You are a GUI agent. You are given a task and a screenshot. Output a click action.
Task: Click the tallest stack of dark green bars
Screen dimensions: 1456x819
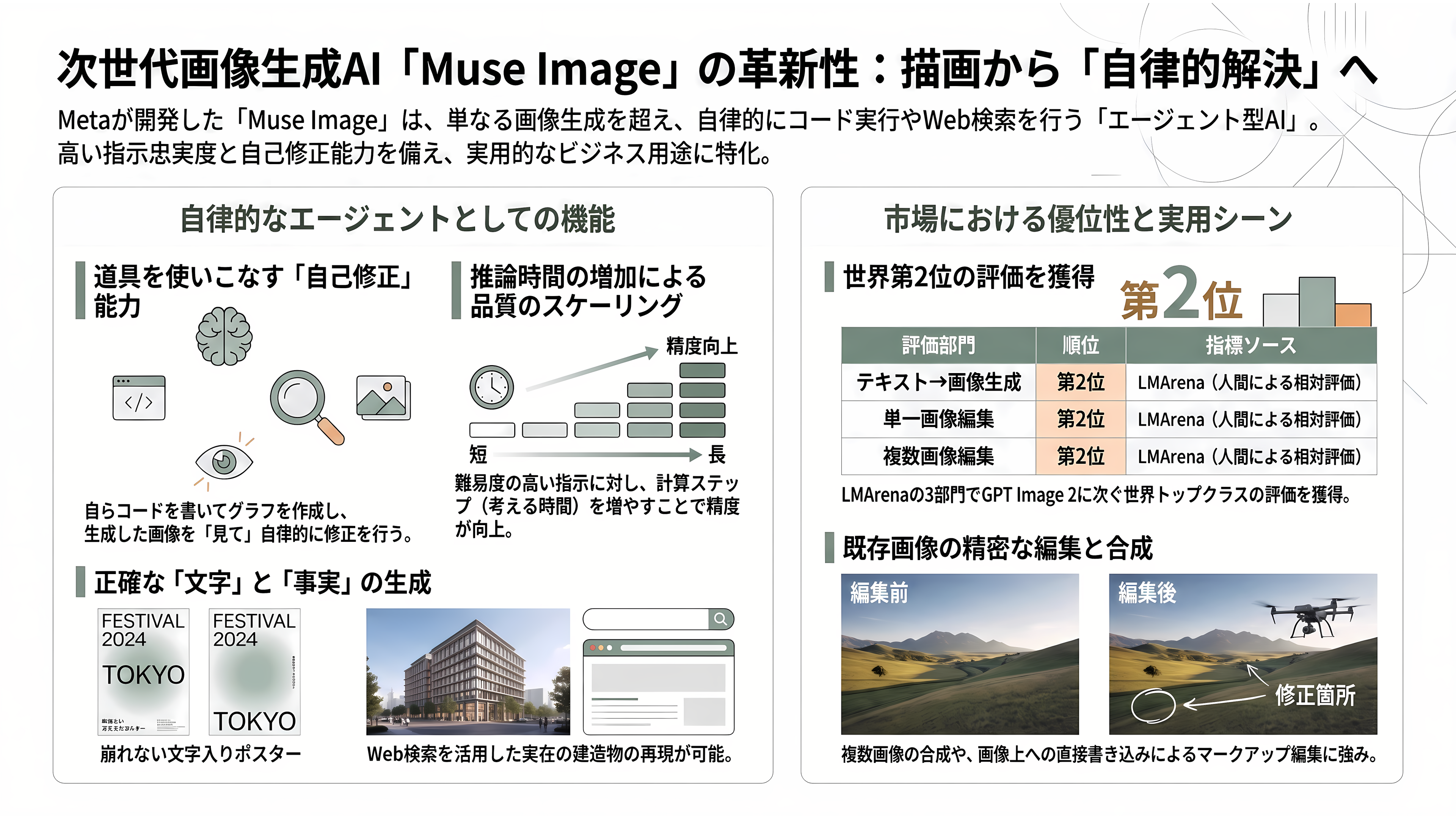click(x=702, y=401)
